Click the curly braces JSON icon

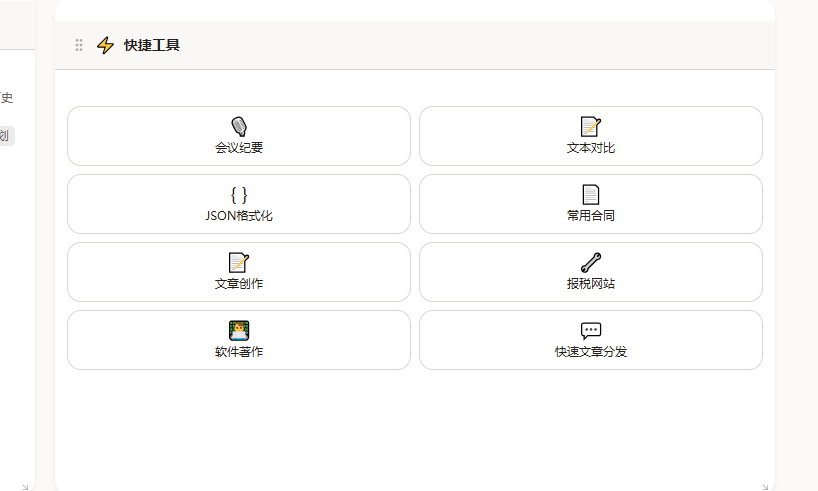coord(239,194)
